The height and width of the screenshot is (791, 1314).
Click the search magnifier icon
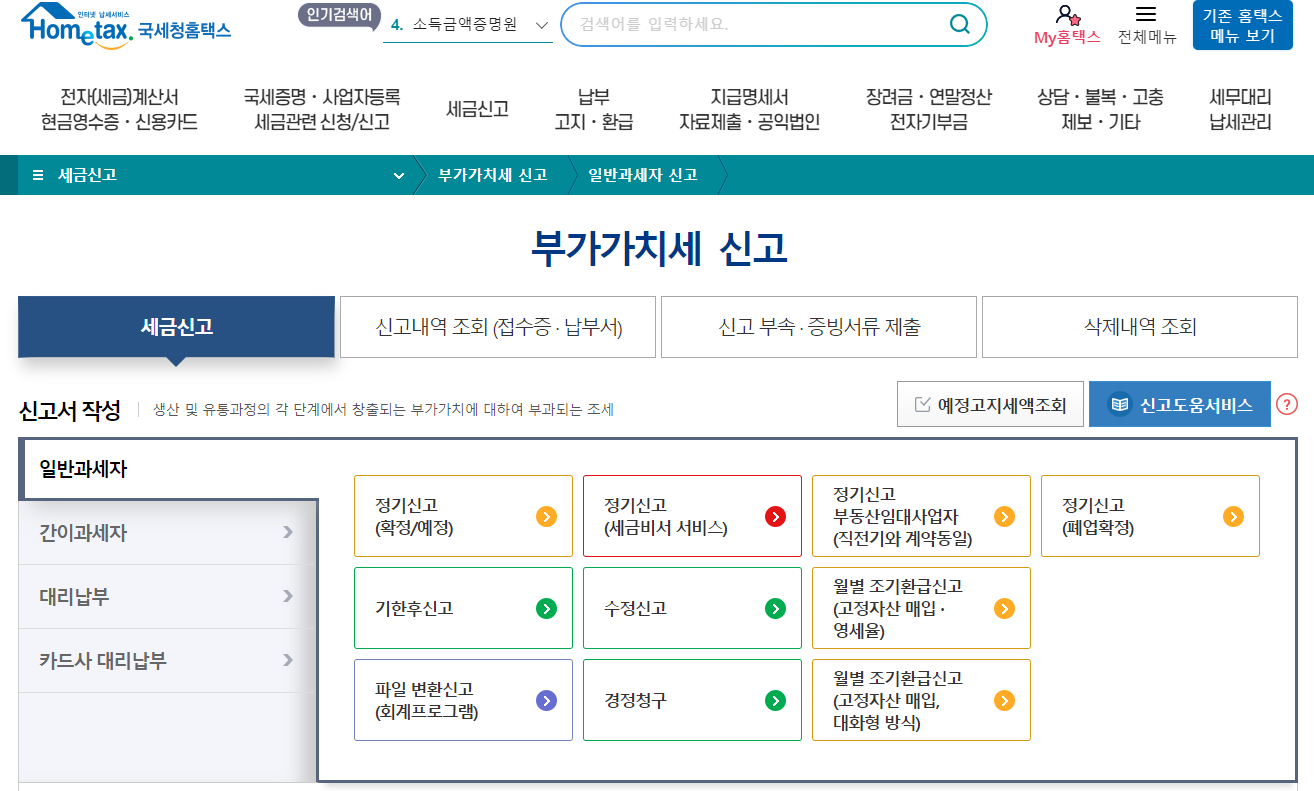pyautogui.click(x=958, y=25)
